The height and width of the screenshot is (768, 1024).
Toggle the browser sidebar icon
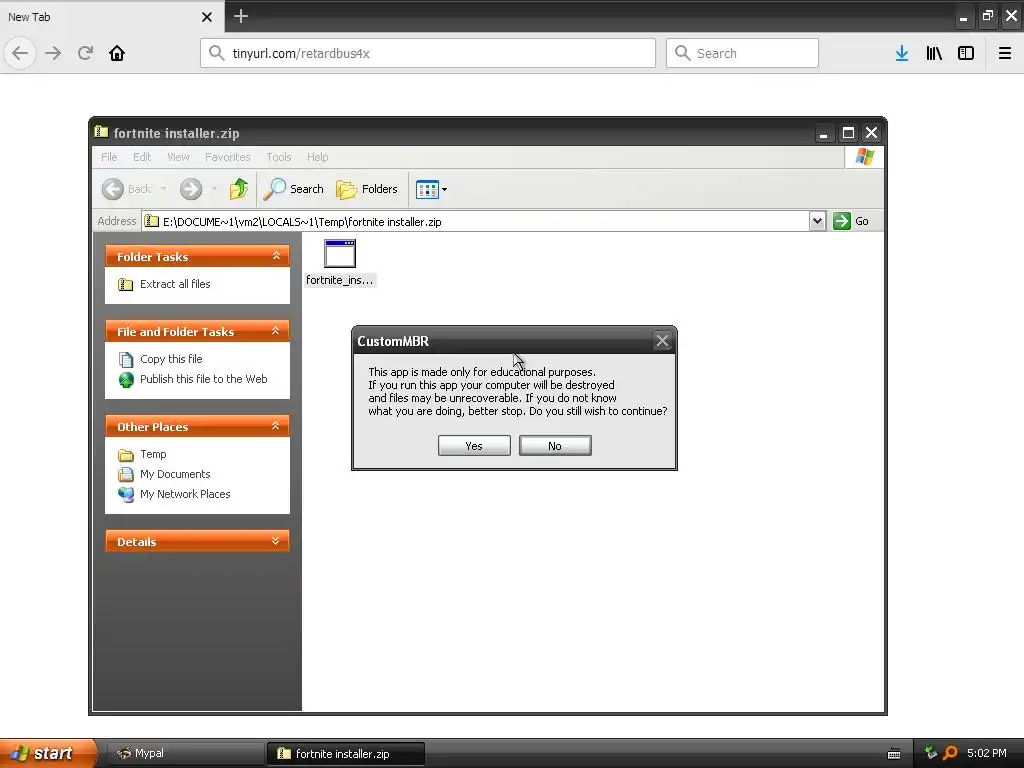[966, 53]
